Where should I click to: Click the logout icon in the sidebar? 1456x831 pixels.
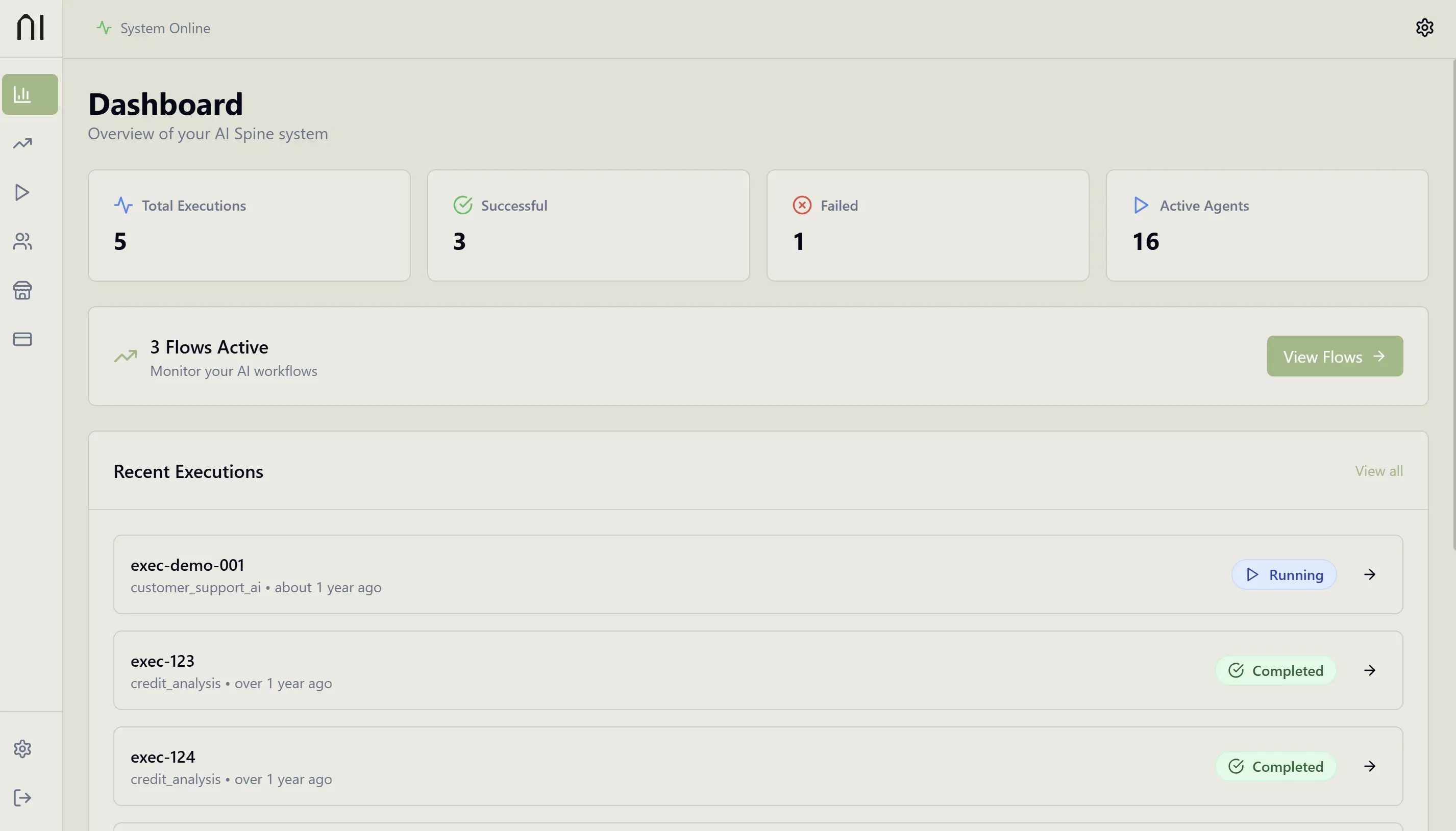click(x=22, y=798)
